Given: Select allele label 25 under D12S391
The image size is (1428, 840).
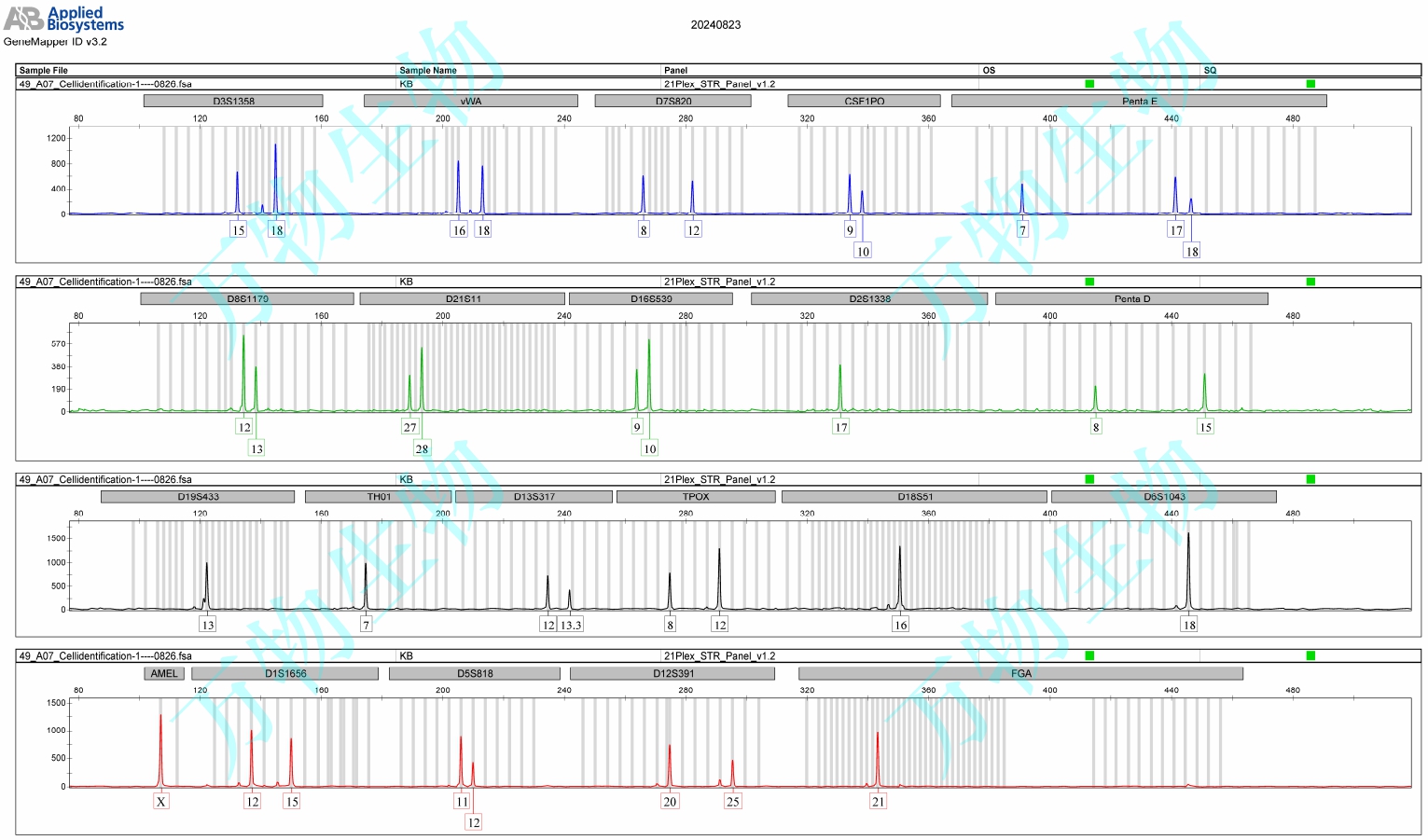Looking at the screenshot, I should pos(733,802).
